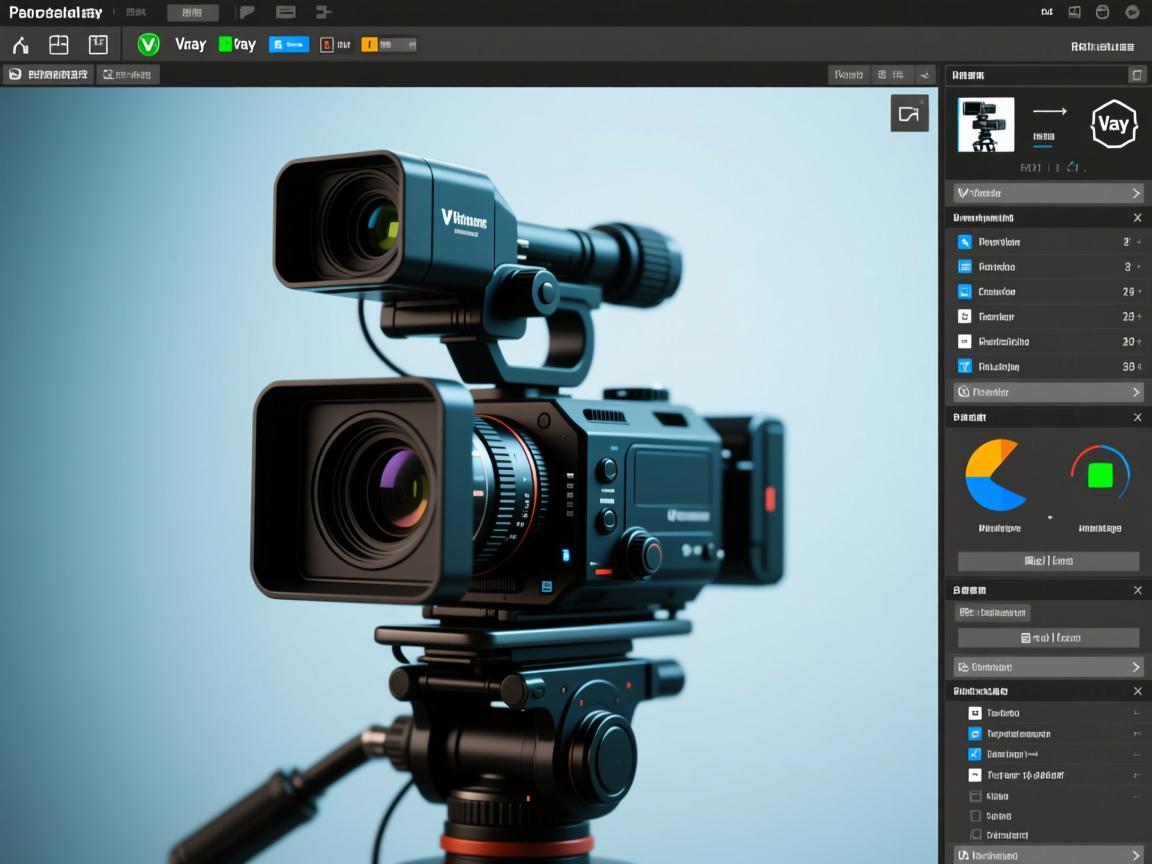Expand the folder-icon row in the right panel

tap(1045, 667)
